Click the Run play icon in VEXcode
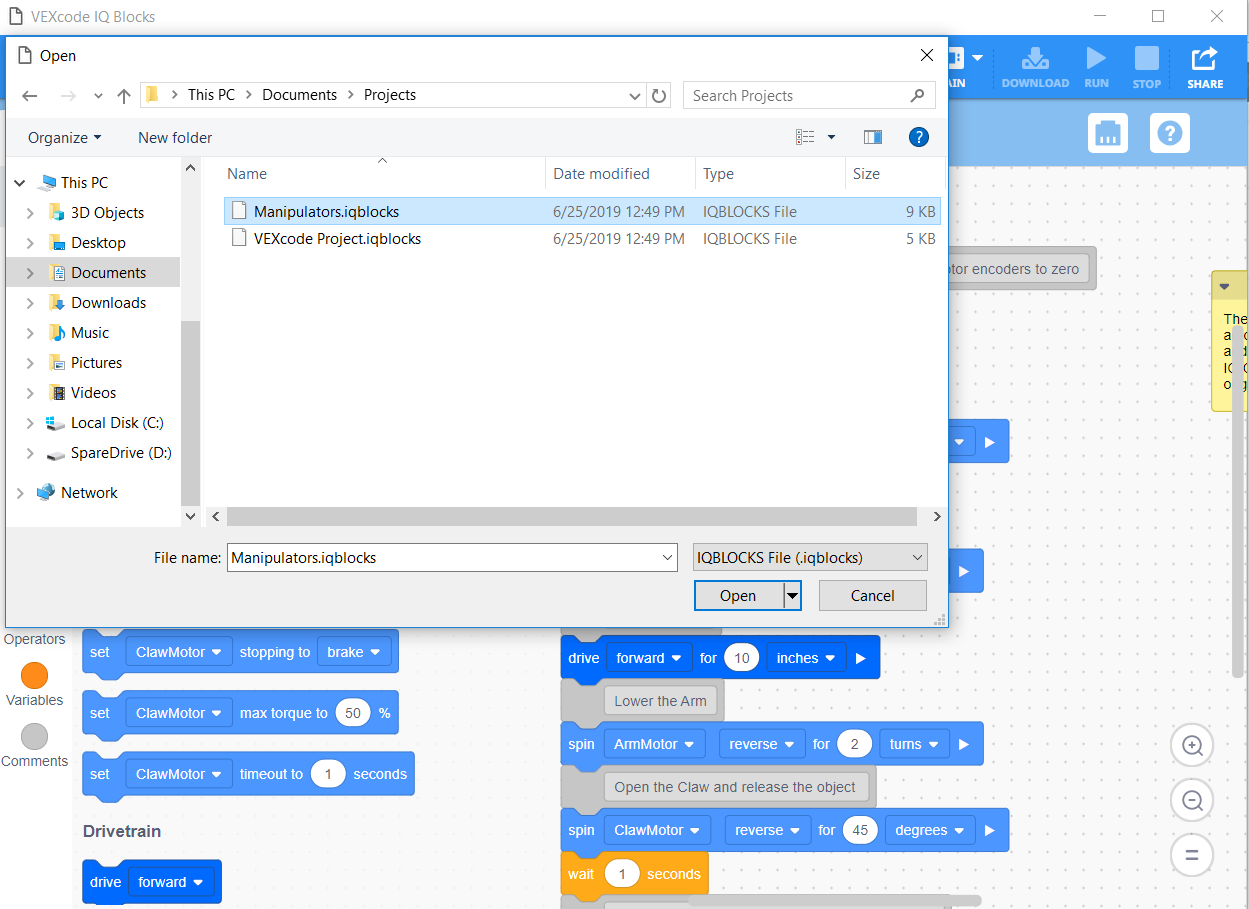The image size is (1249, 909). pyautogui.click(x=1096, y=59)
